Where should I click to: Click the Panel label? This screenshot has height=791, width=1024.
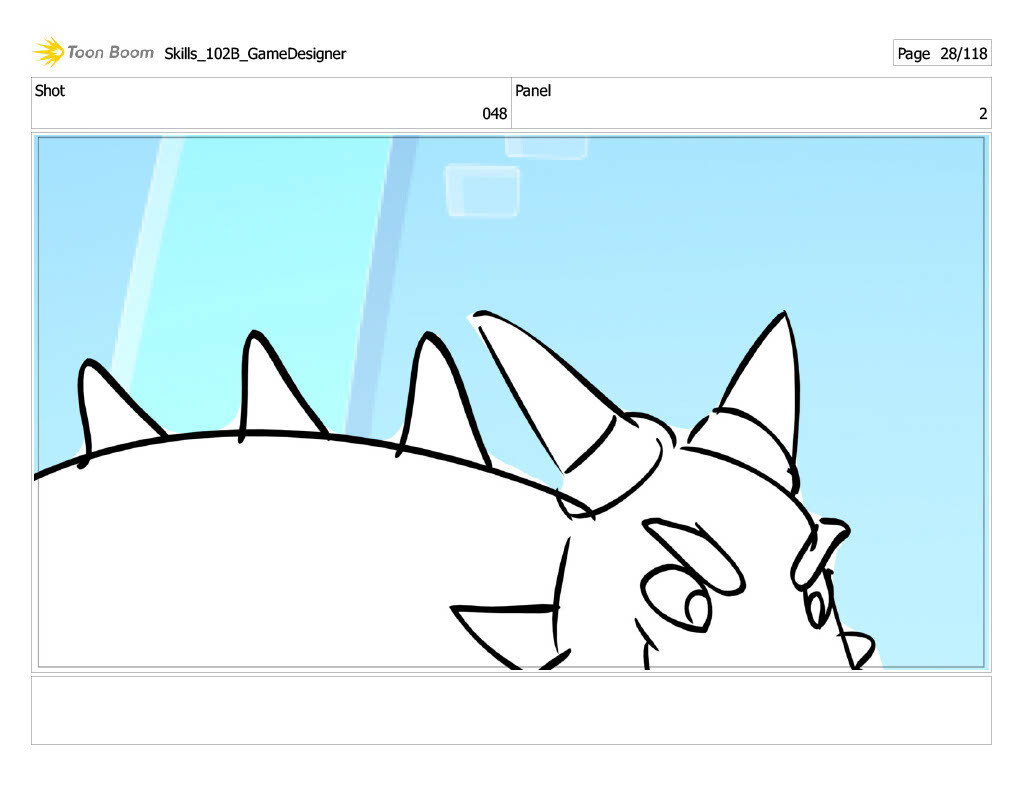click(x=533, y=91)
